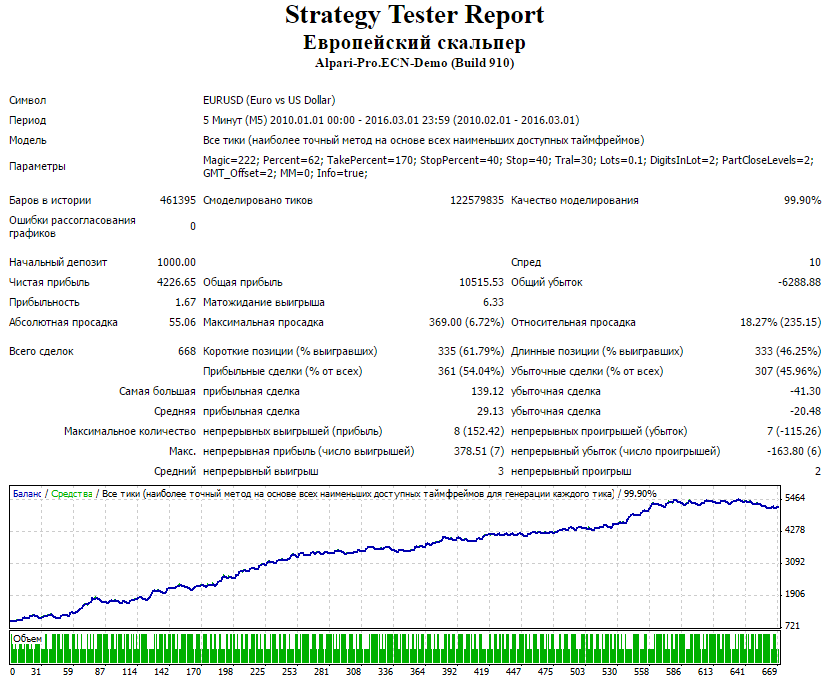Click the 'Общий убыток' label

(546, 282)
